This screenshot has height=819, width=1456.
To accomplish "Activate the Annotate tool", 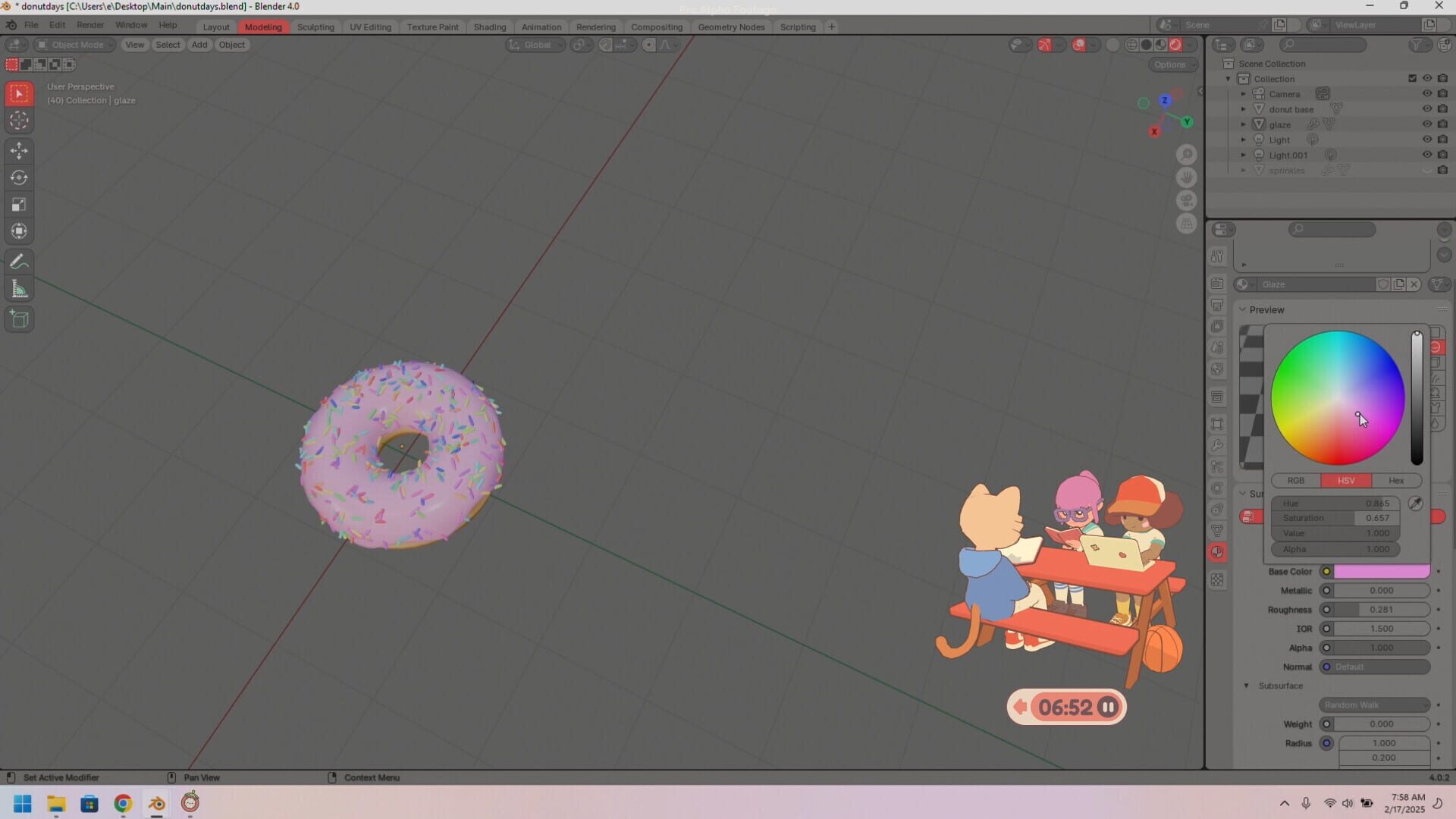I will (19, 262).
